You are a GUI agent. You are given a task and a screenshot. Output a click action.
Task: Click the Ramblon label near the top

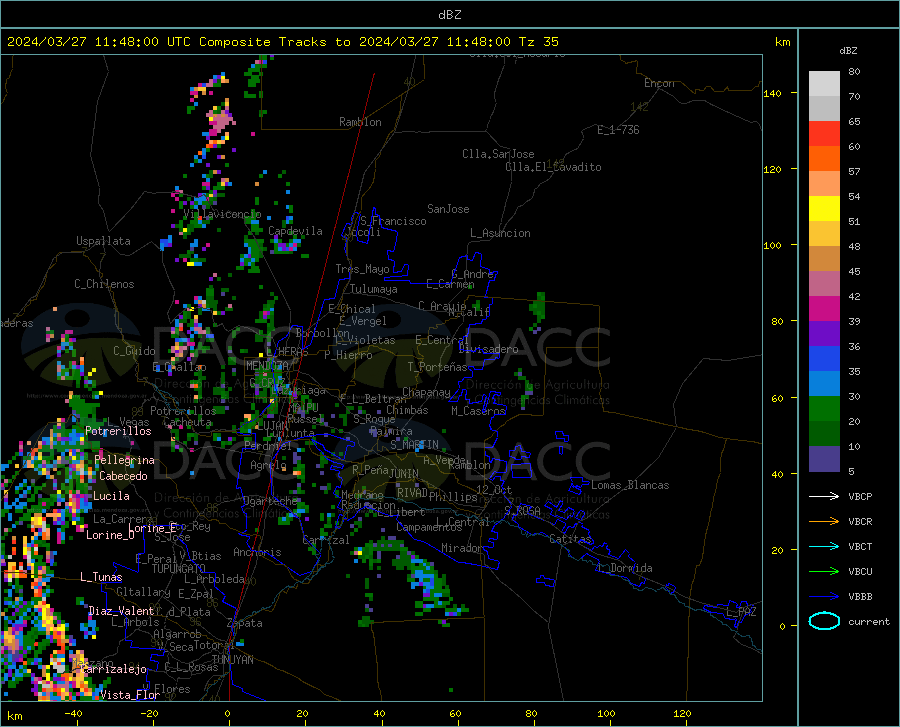360,122
